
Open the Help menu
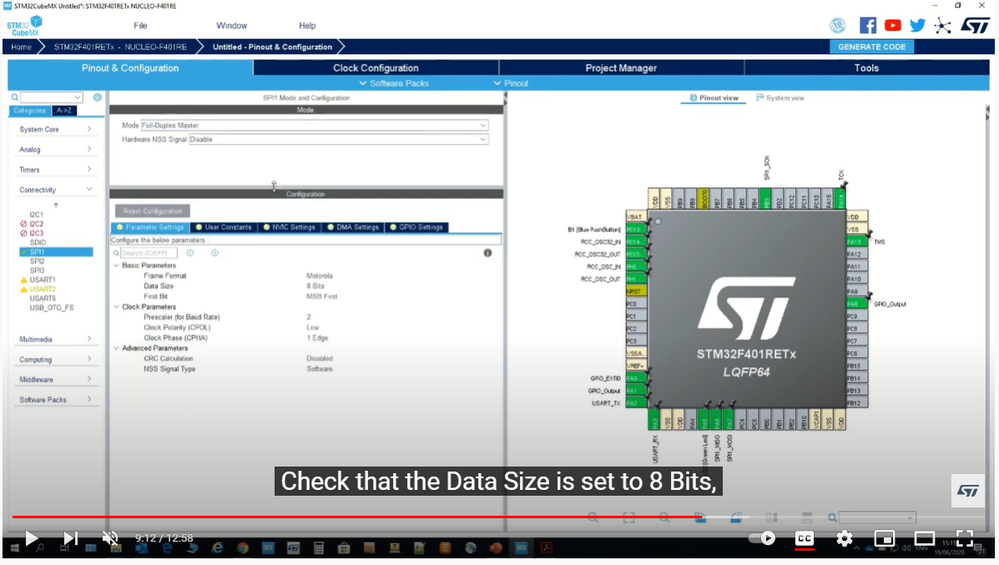pyautogui.click(x=307, y=25)
